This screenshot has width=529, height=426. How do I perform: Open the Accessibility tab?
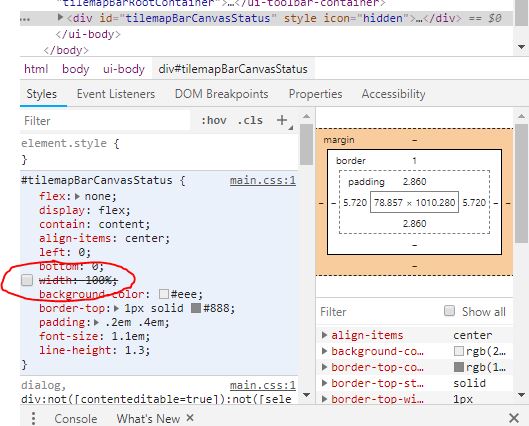[393, 94]
